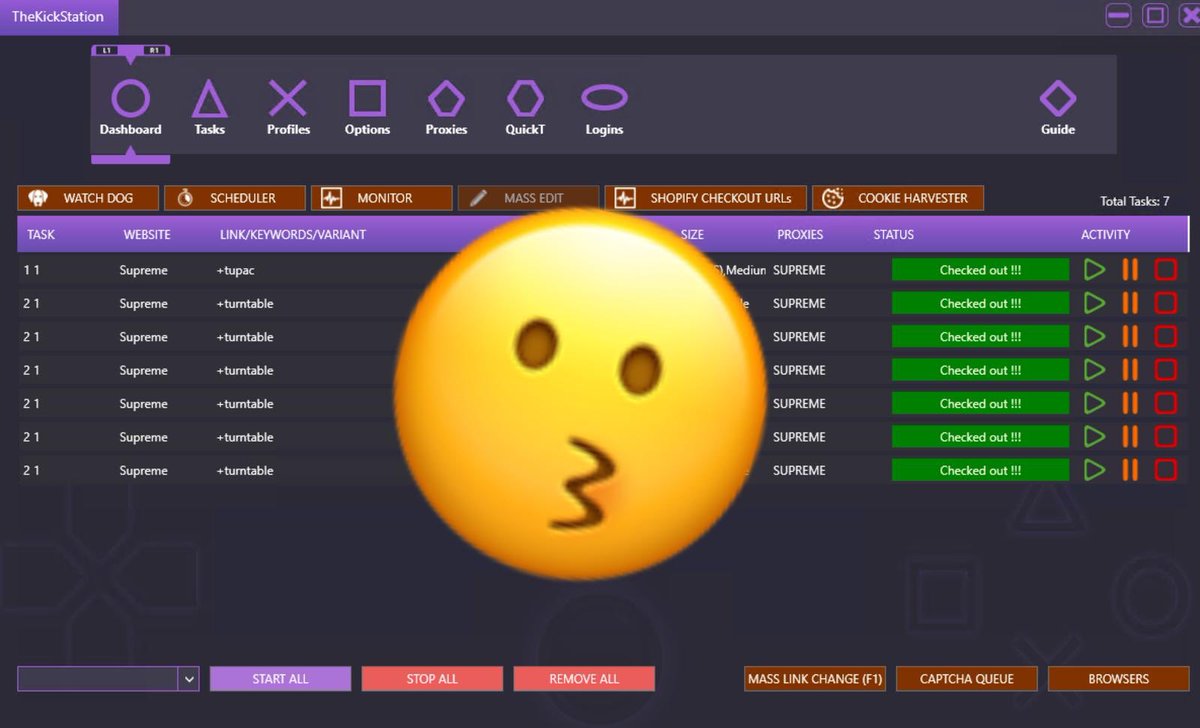Sort by the WEBSITE column header
The image size is (1200, 728).
[x=147, y=235]
